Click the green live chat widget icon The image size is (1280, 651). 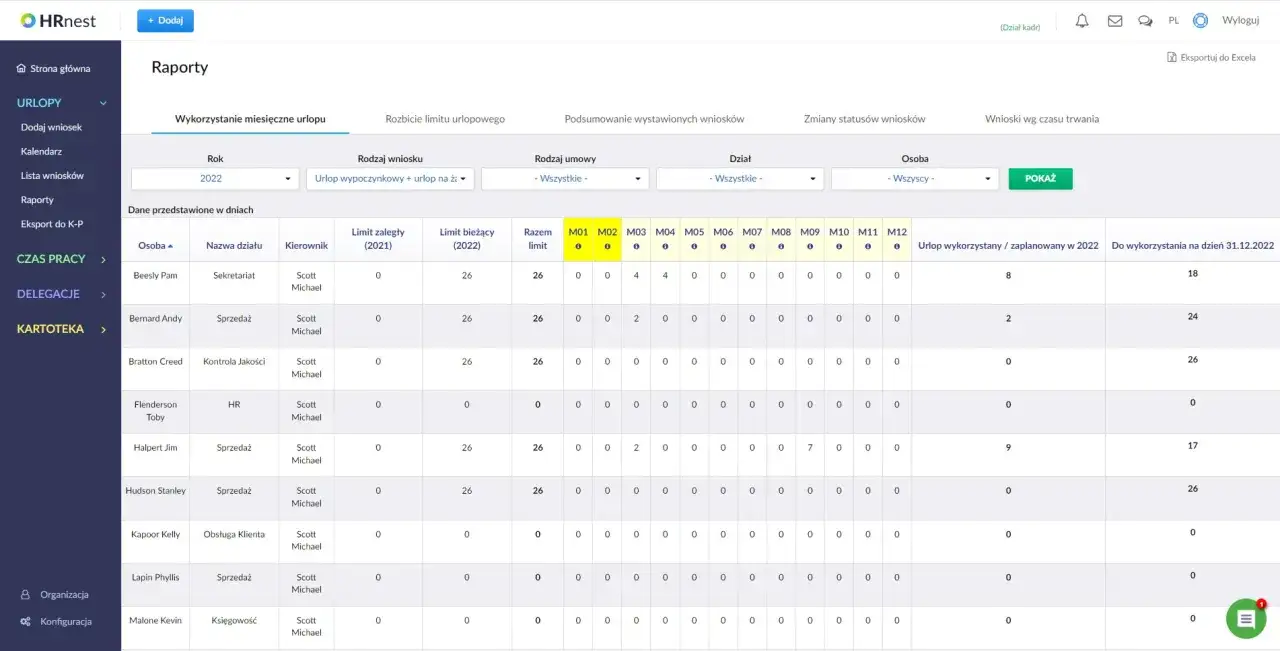(x=1246, y=619)
